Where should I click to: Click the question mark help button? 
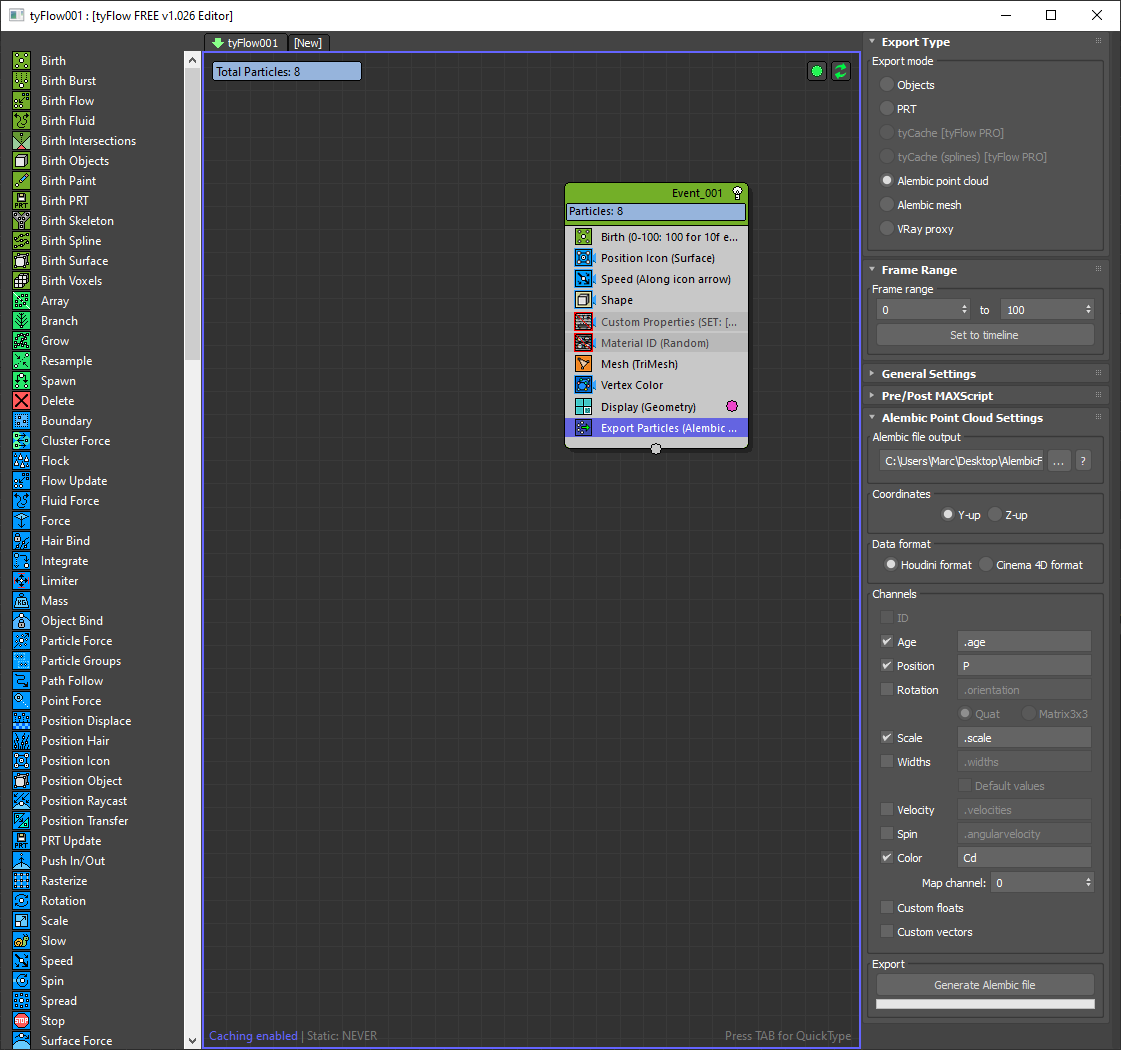tap(1083, 461)
